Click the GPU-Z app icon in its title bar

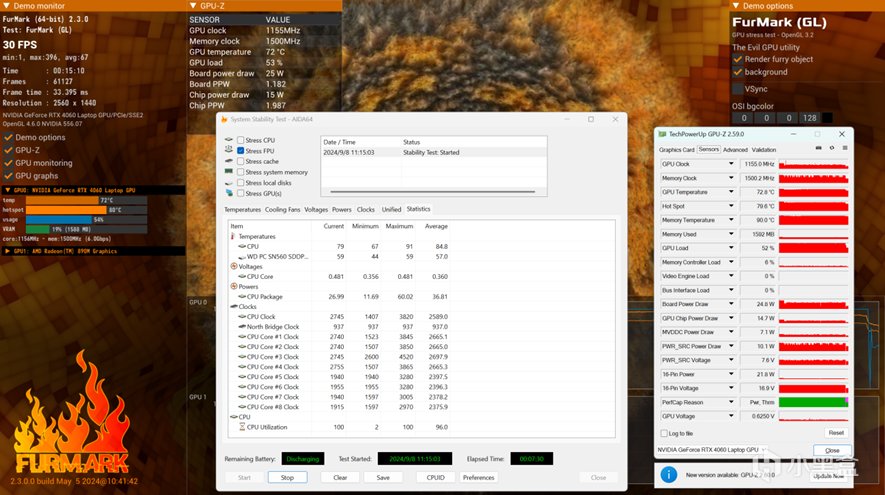pos(663,134)
